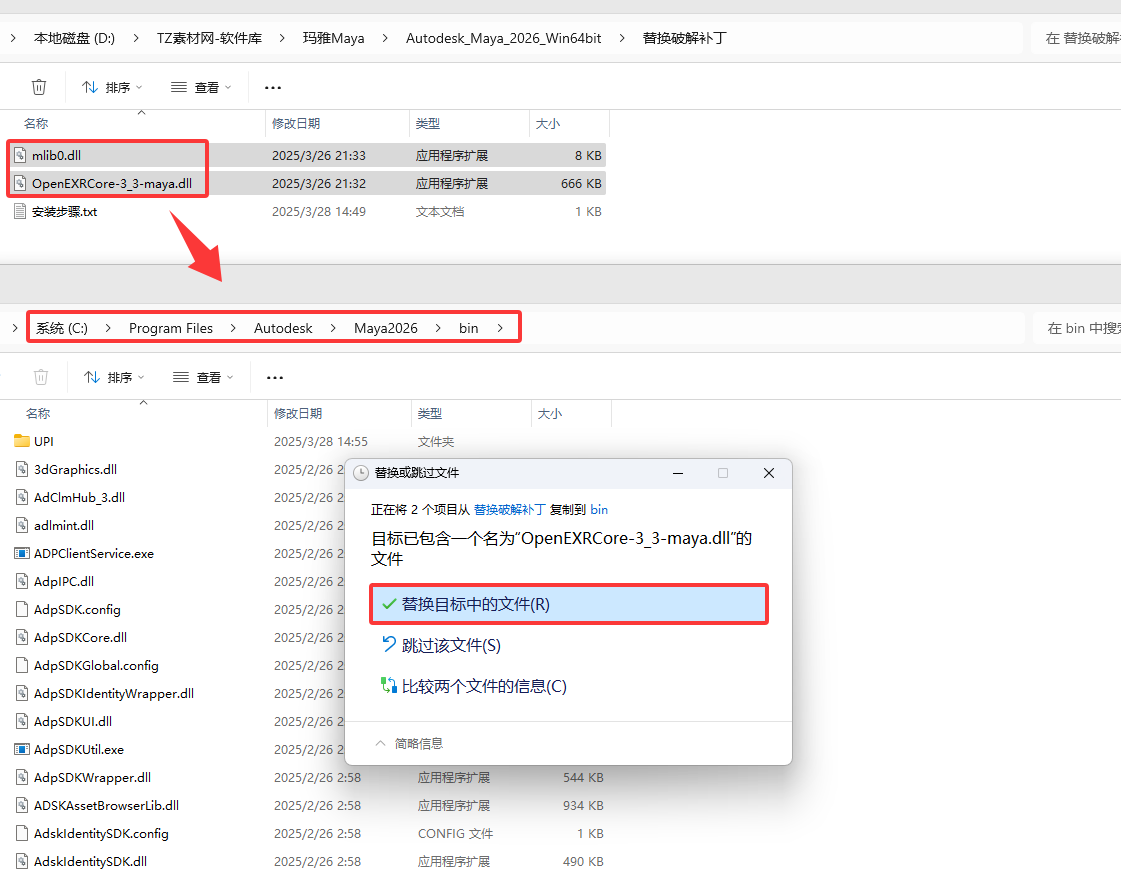Expand chevron between Autodesk and Maya2026

[x=333, y=328]
